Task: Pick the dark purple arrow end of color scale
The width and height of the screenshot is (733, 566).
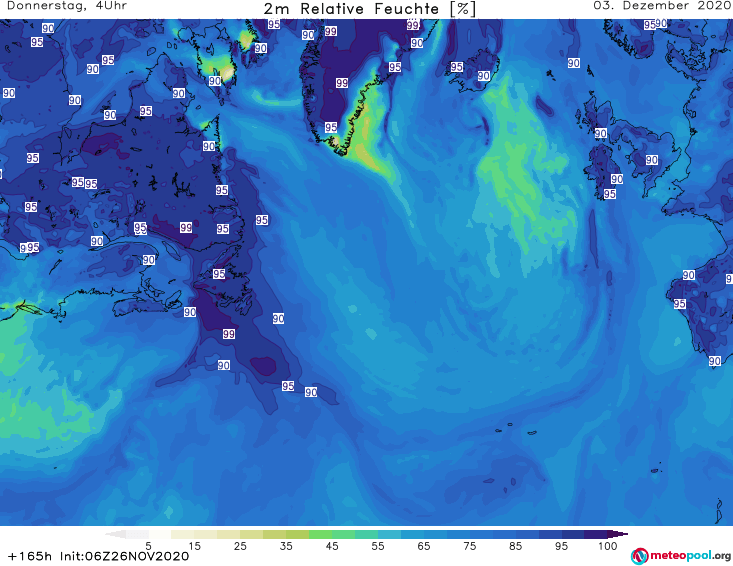Action: tap(618, 534)
